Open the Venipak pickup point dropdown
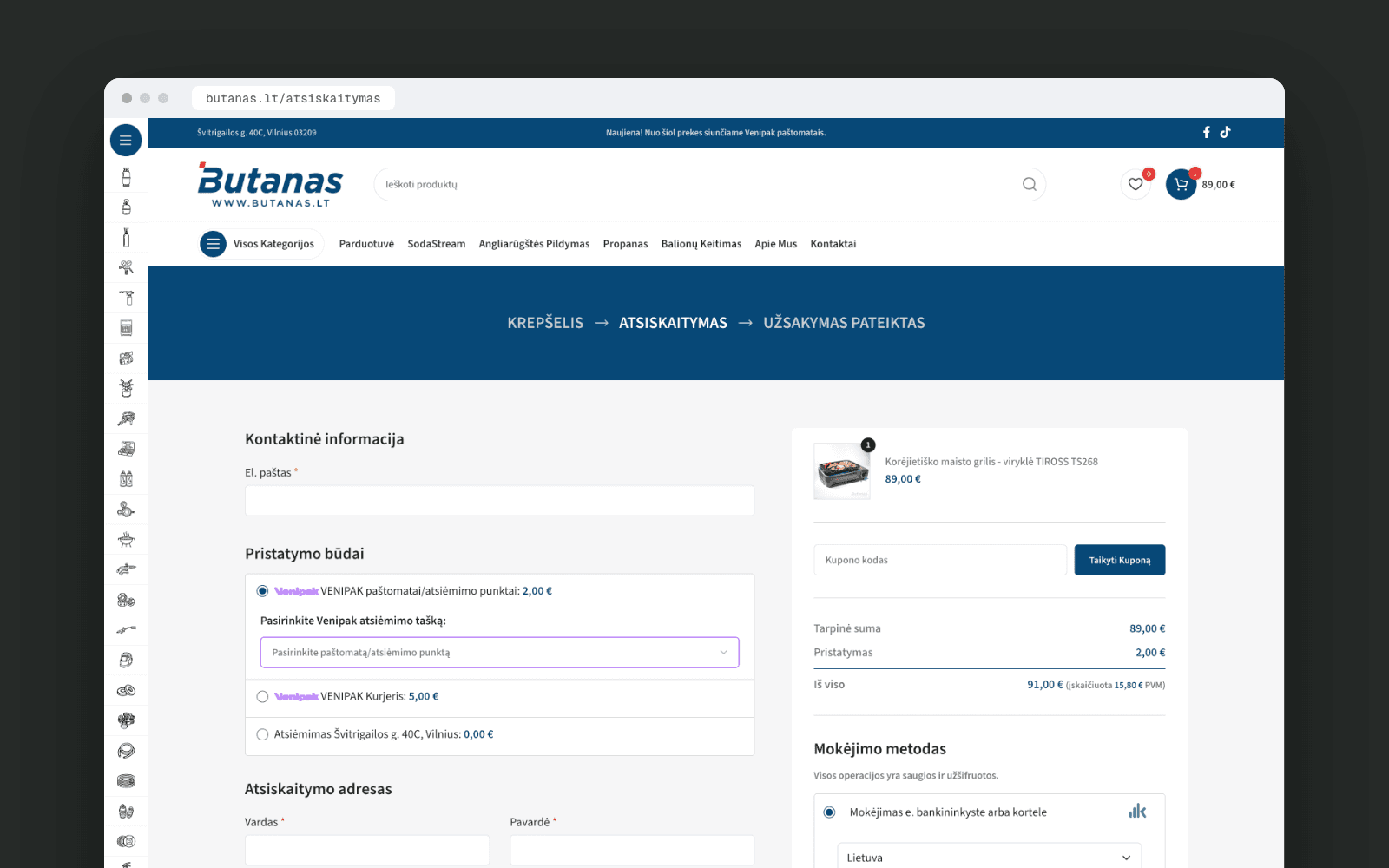The width and height of the screenshot is (1389, 868). 499,653
